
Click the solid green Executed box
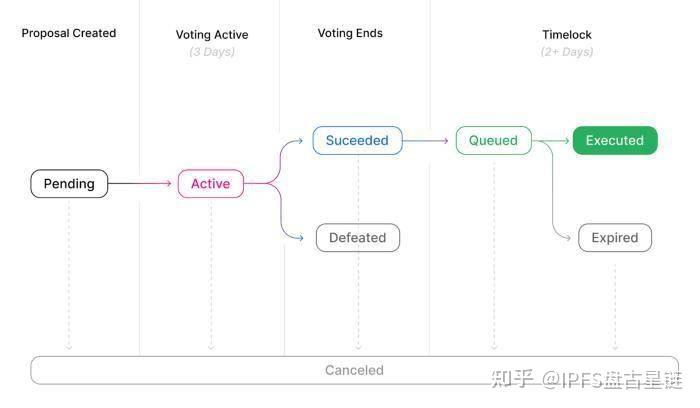pyautogui.click(x=614, y=141)
